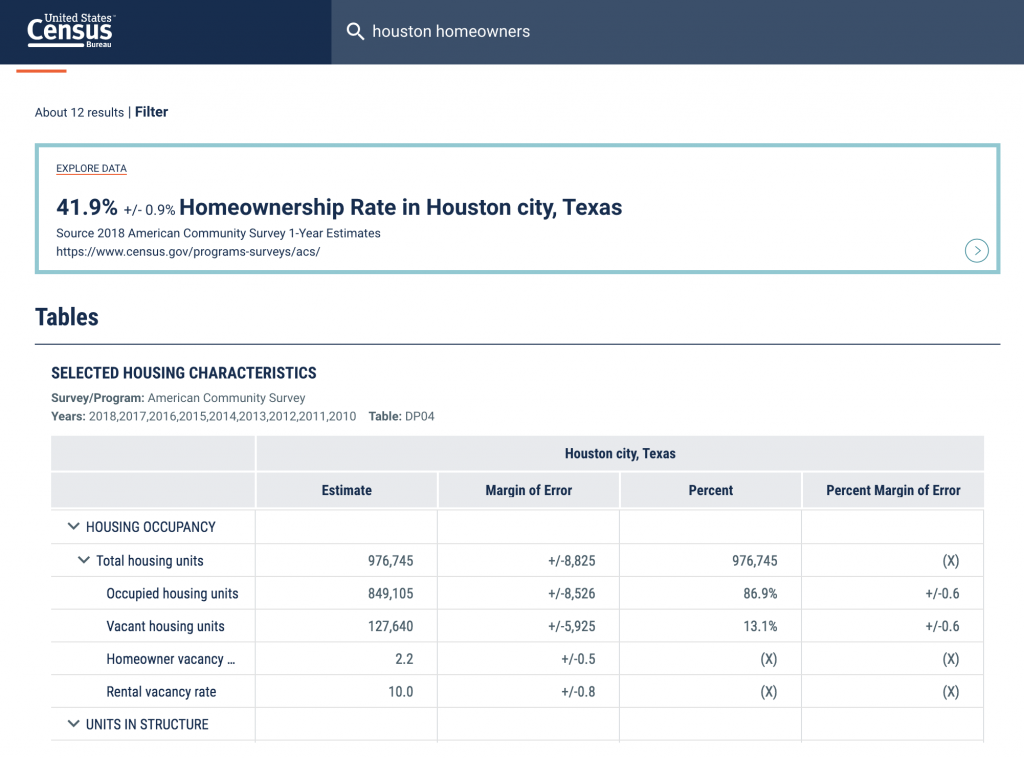
Task: Click the estimate value 976,745
Action: click(x=391, y=561)
